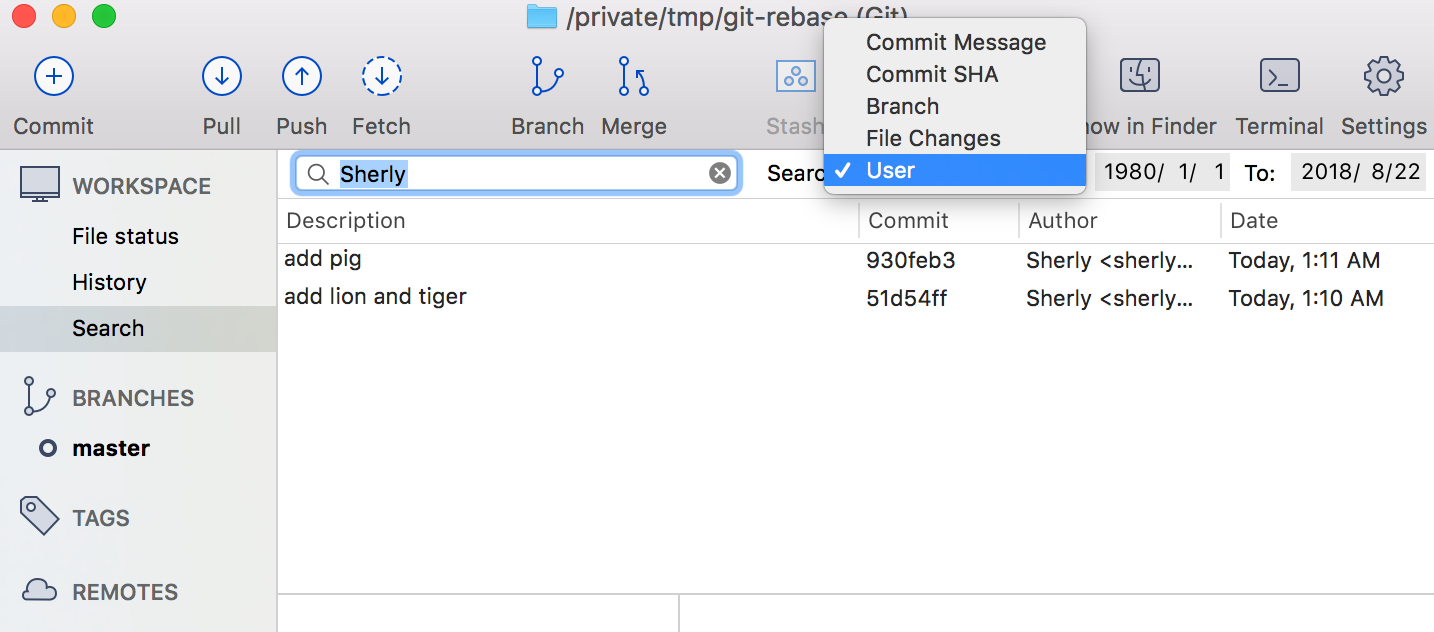Select the 'add pig' commit row
The width and height of the screenshot is (1434, 632).
click(560, 260)
